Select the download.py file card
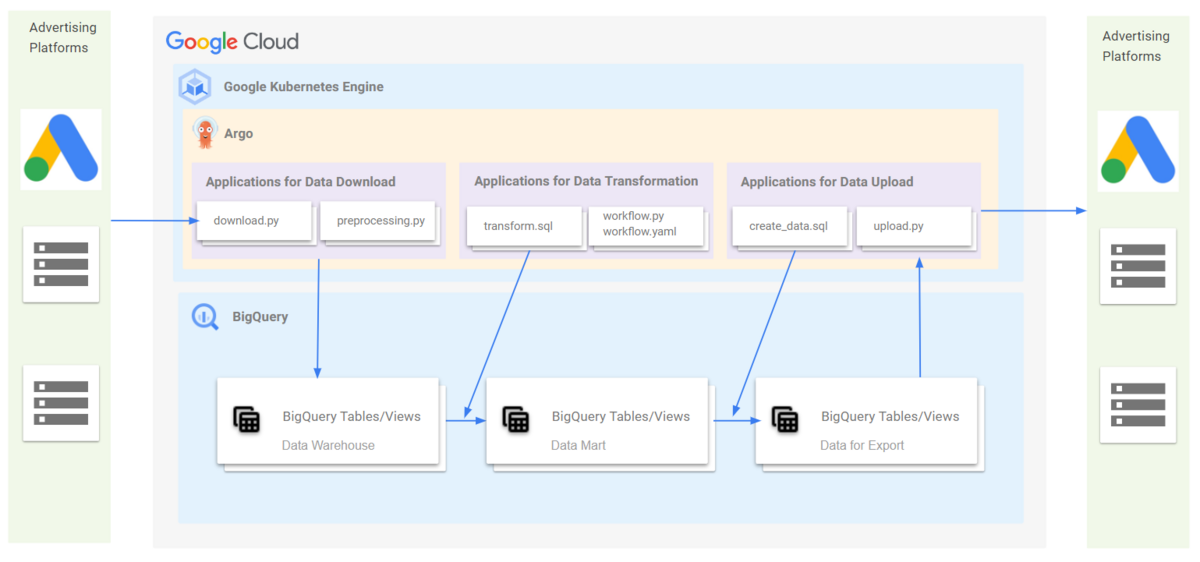The height and width of the screenshot is (562, 1200). pyautogui.click(x=254, y=221)
